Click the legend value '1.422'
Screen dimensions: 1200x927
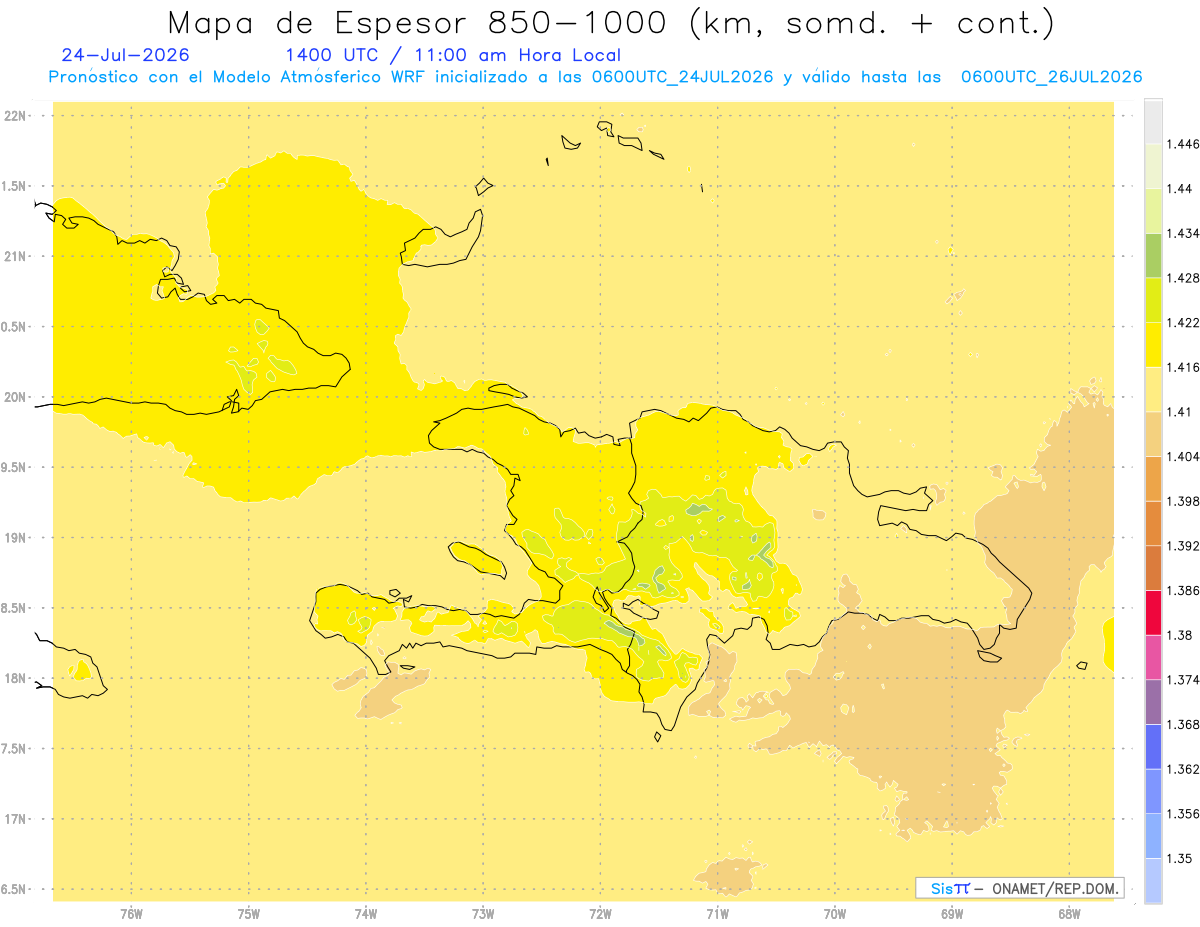[1185, 322]
